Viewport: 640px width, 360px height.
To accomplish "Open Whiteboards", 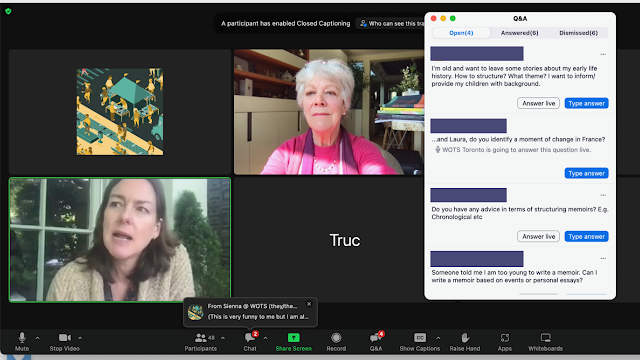I will [x=545, y=342].
